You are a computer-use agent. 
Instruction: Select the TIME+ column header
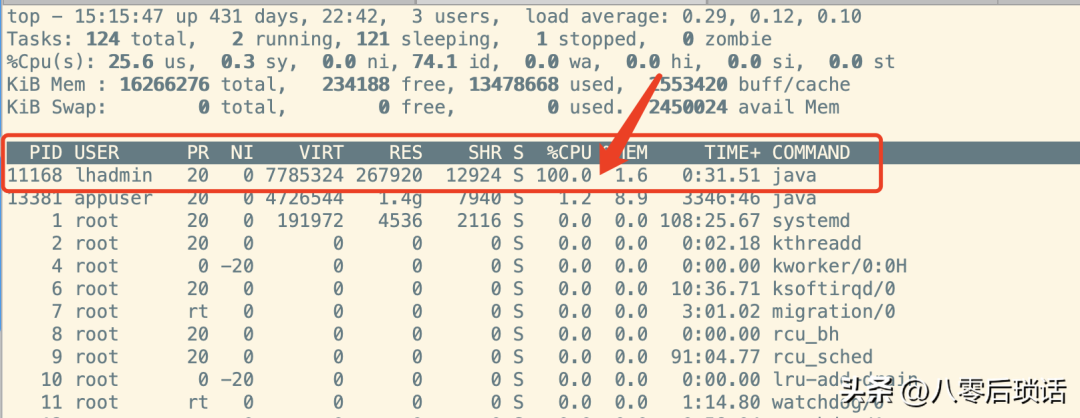(x=732, y=151)
